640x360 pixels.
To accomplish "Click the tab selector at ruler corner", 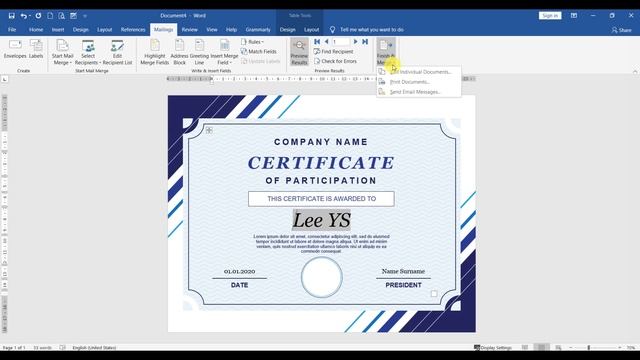I will (4, 79).
